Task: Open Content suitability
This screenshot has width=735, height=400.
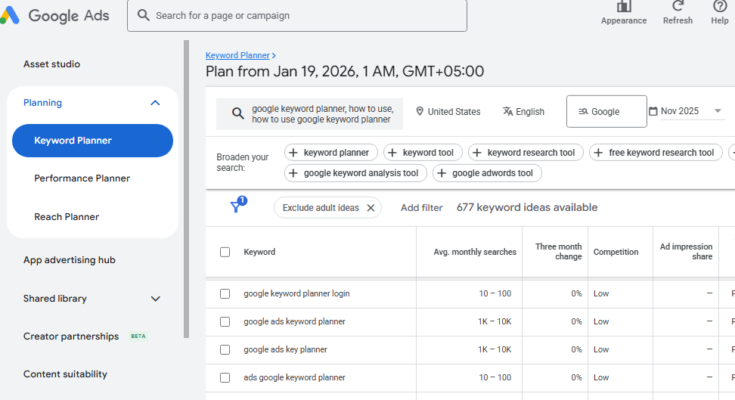Action: click(x=65, y=374)
